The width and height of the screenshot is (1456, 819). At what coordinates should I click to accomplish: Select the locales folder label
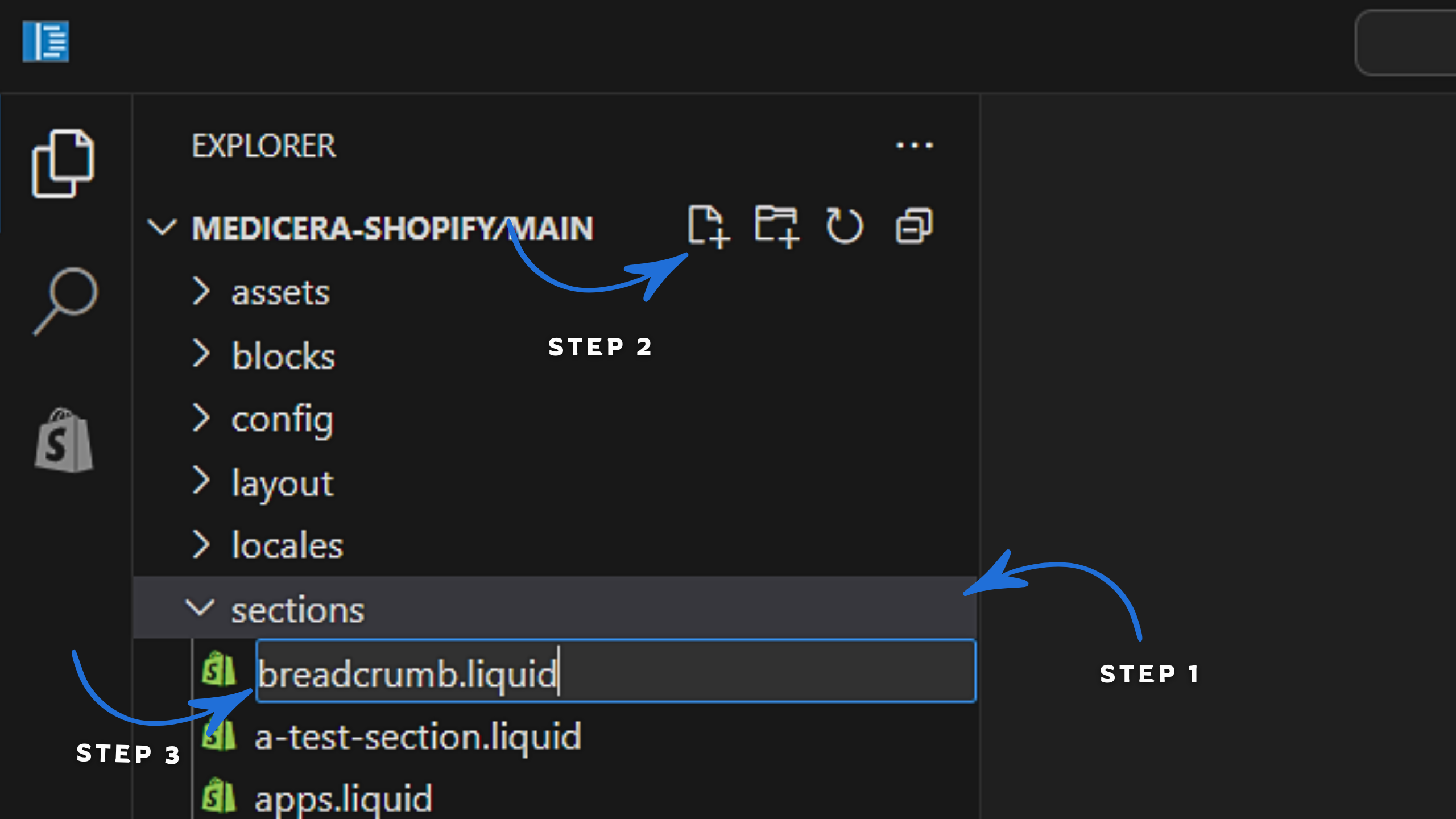(287, 545)
